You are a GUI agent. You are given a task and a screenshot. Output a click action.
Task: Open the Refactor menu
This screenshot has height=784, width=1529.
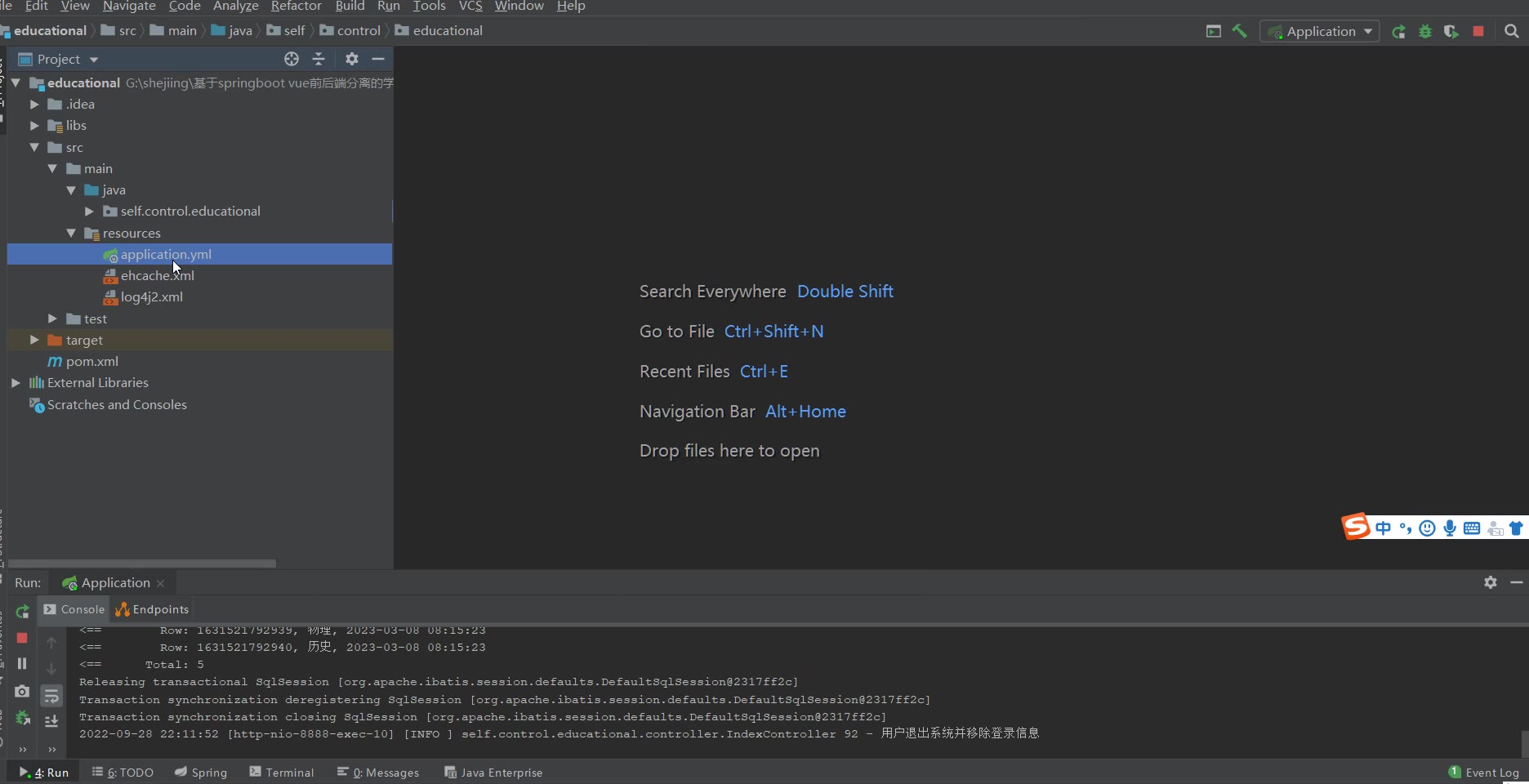point(296,7)
